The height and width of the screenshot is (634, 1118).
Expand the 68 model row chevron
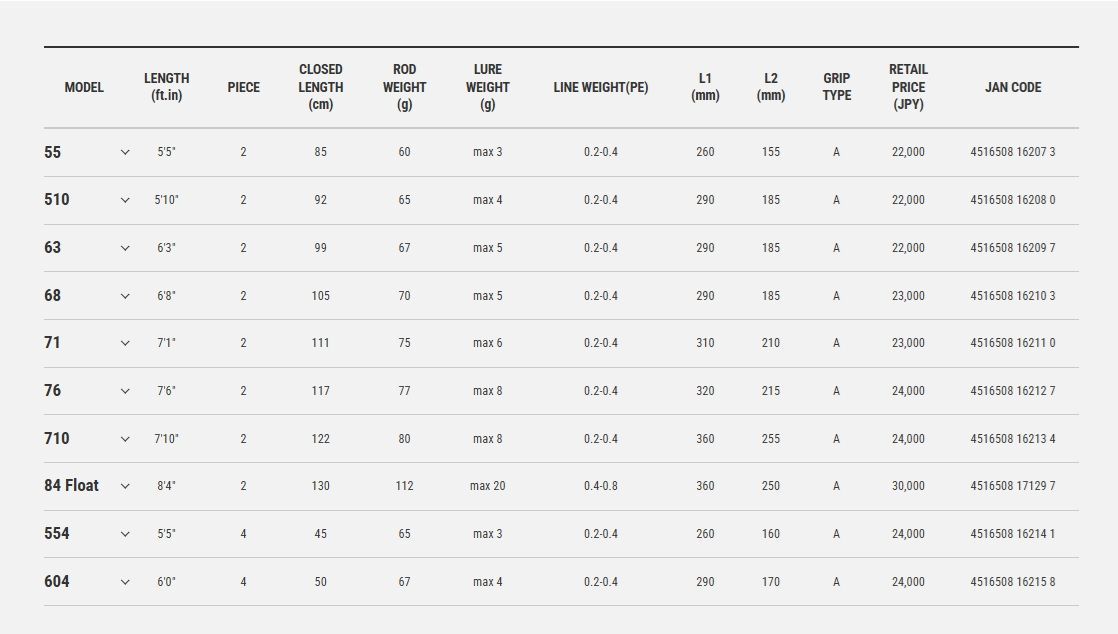pyautogui.click(x=125, y=296)
